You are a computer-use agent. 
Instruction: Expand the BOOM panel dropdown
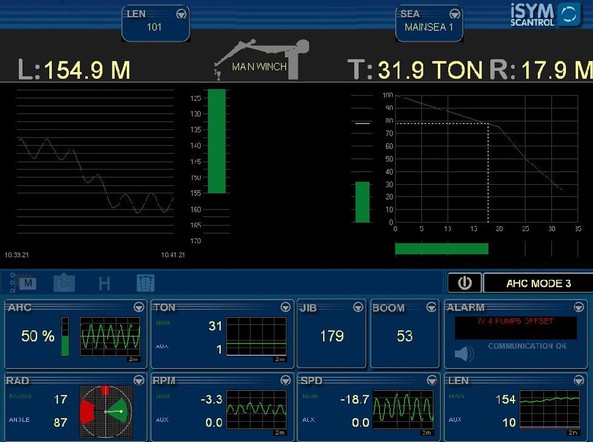click(x=431, y=307)
